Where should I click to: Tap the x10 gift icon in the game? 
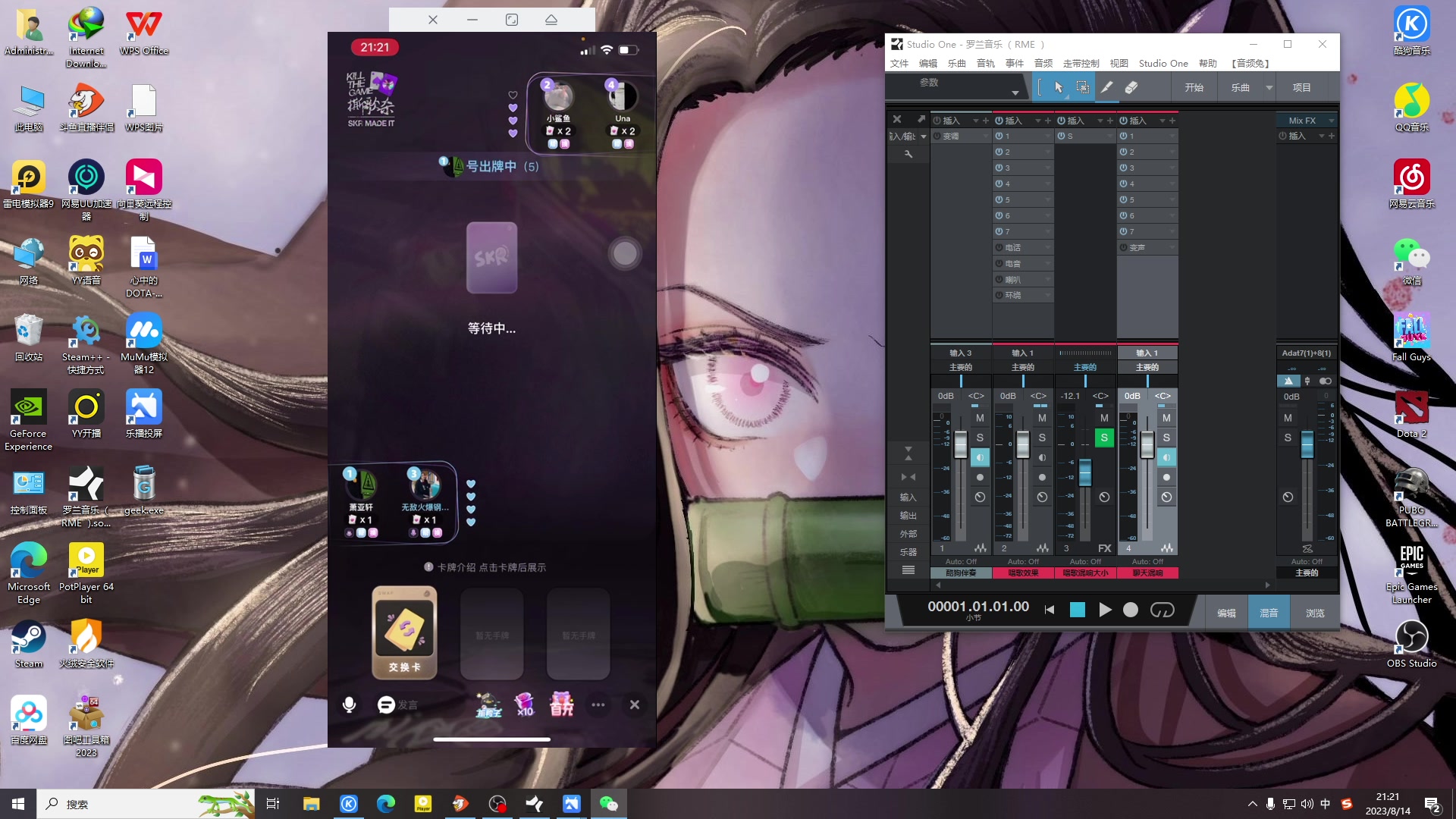coord(525,704)
